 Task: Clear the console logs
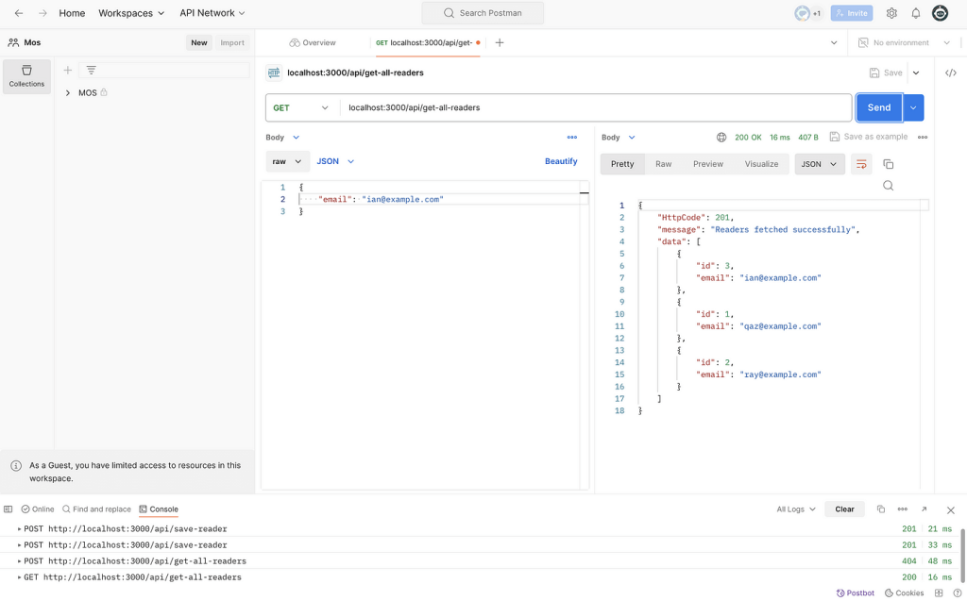[x=845, y=509]
